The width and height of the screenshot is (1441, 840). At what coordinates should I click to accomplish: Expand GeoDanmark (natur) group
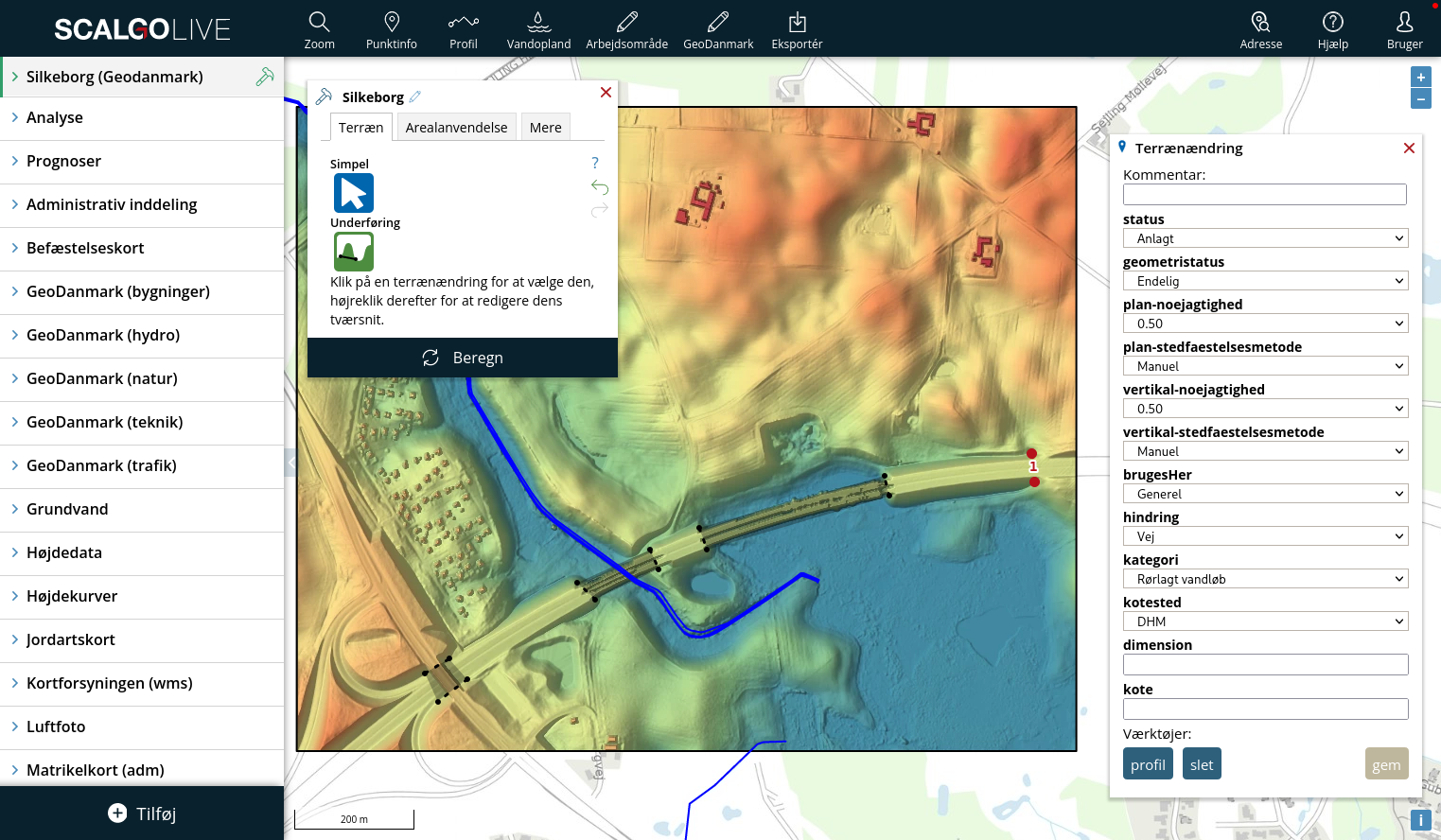point(142,379)
